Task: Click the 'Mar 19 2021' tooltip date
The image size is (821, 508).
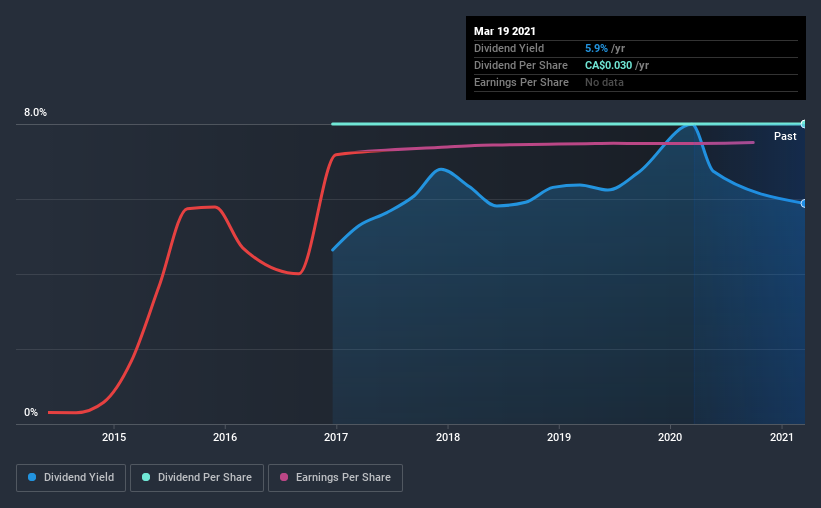Action: pyautogui.click(x=505, y=31)
